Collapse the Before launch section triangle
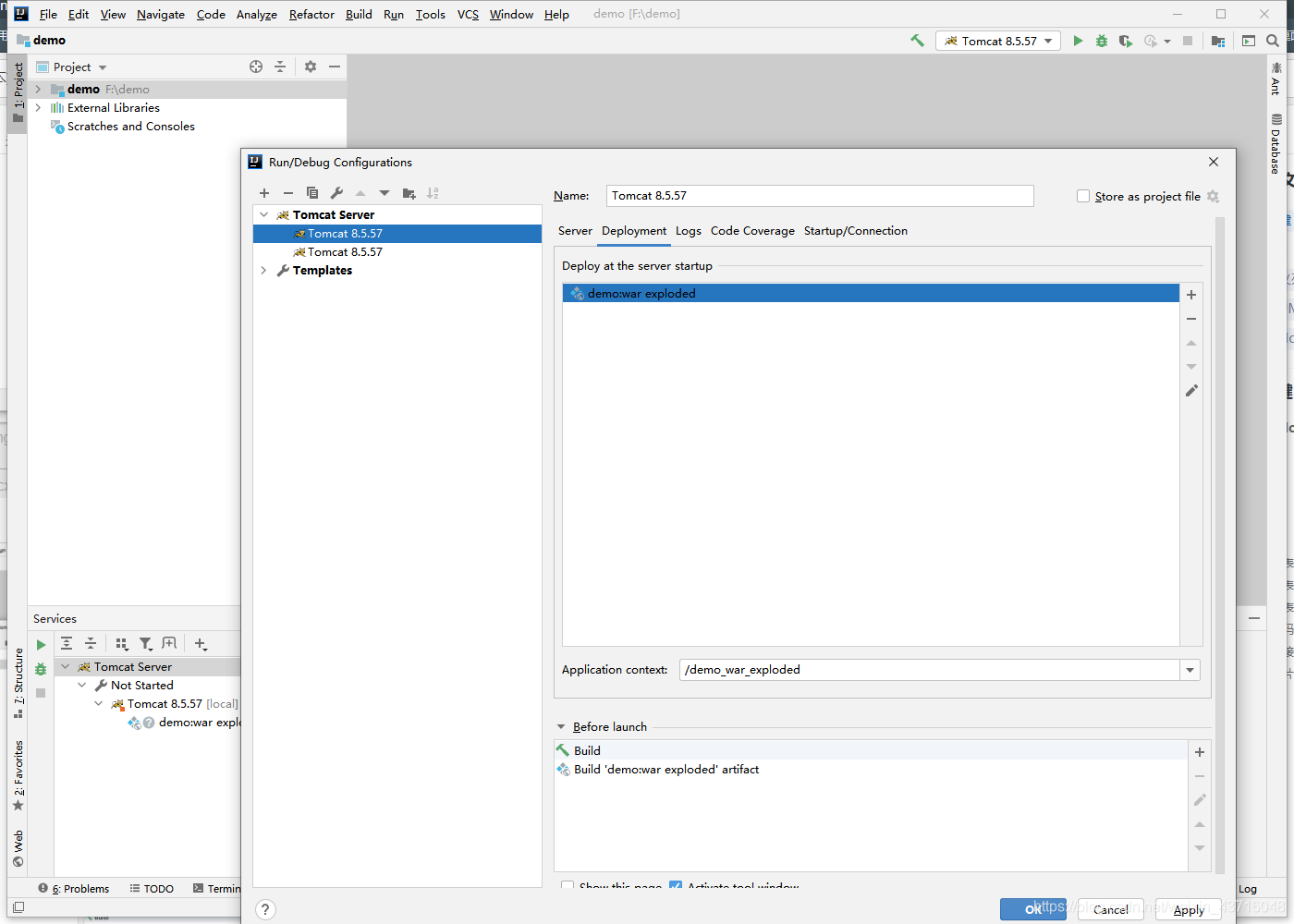The image size is (1294, 924). pos(561,727)
